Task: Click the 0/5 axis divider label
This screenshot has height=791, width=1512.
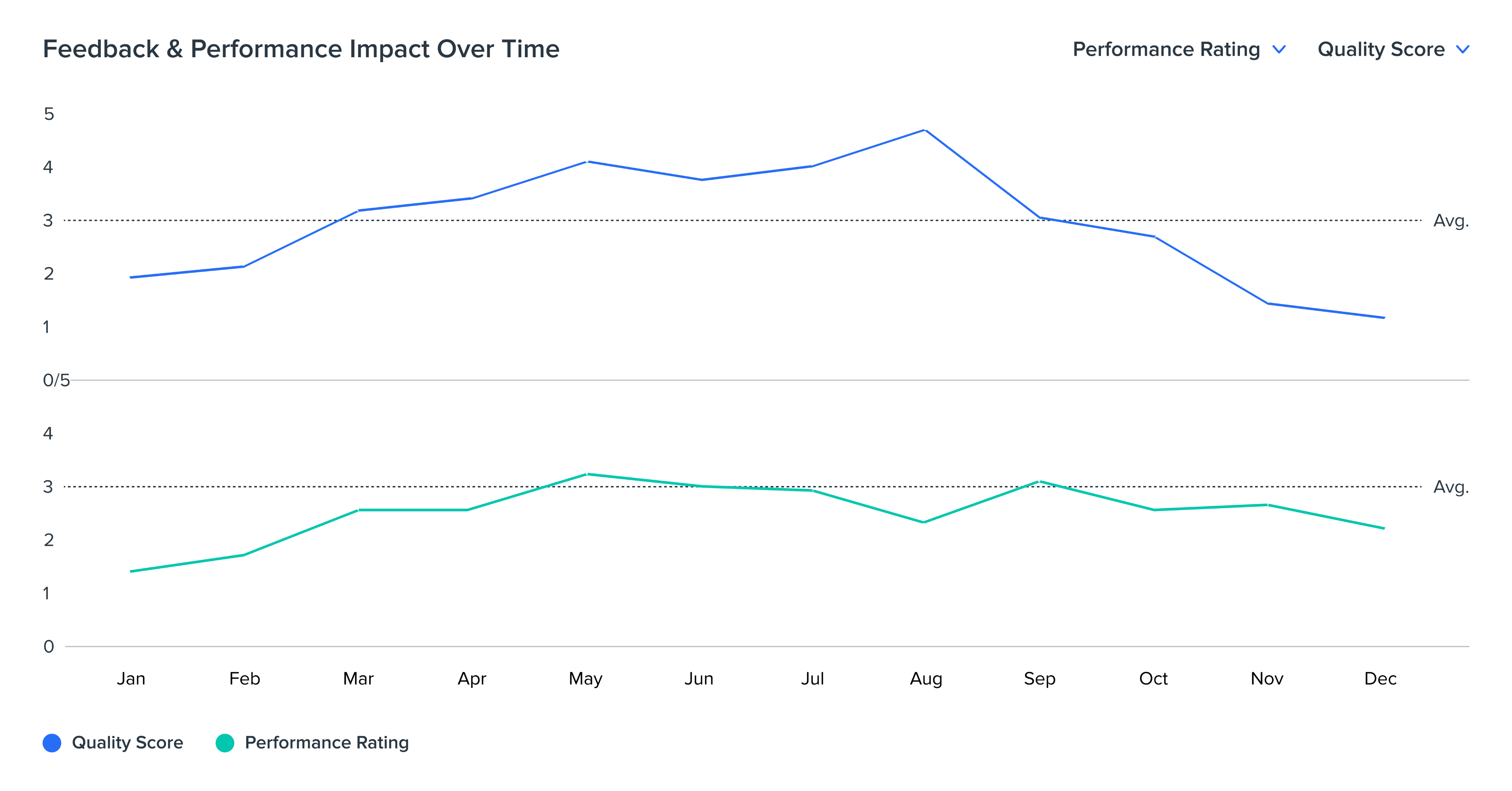Action: tap(56, 380)
